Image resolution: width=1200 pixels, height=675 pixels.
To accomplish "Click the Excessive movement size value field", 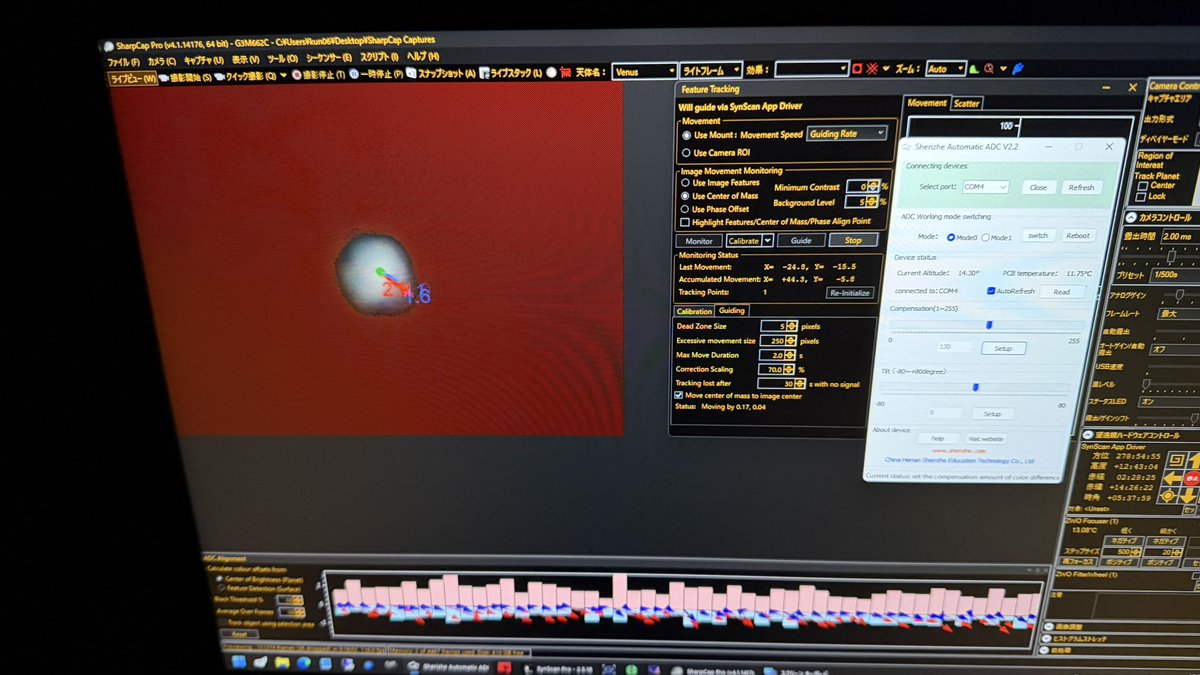I will [771, 341].
